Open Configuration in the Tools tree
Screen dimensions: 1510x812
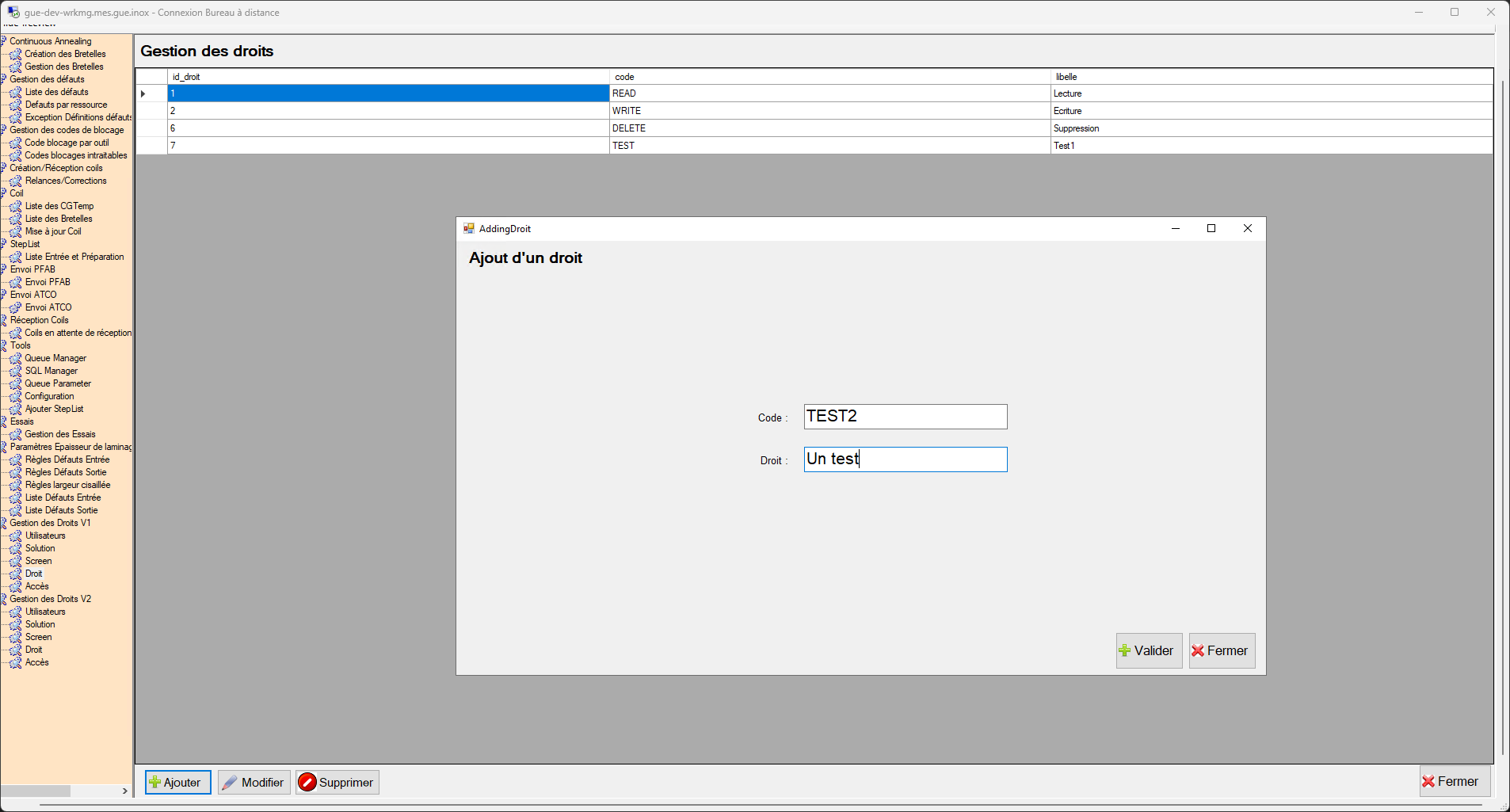pos(49,396)
